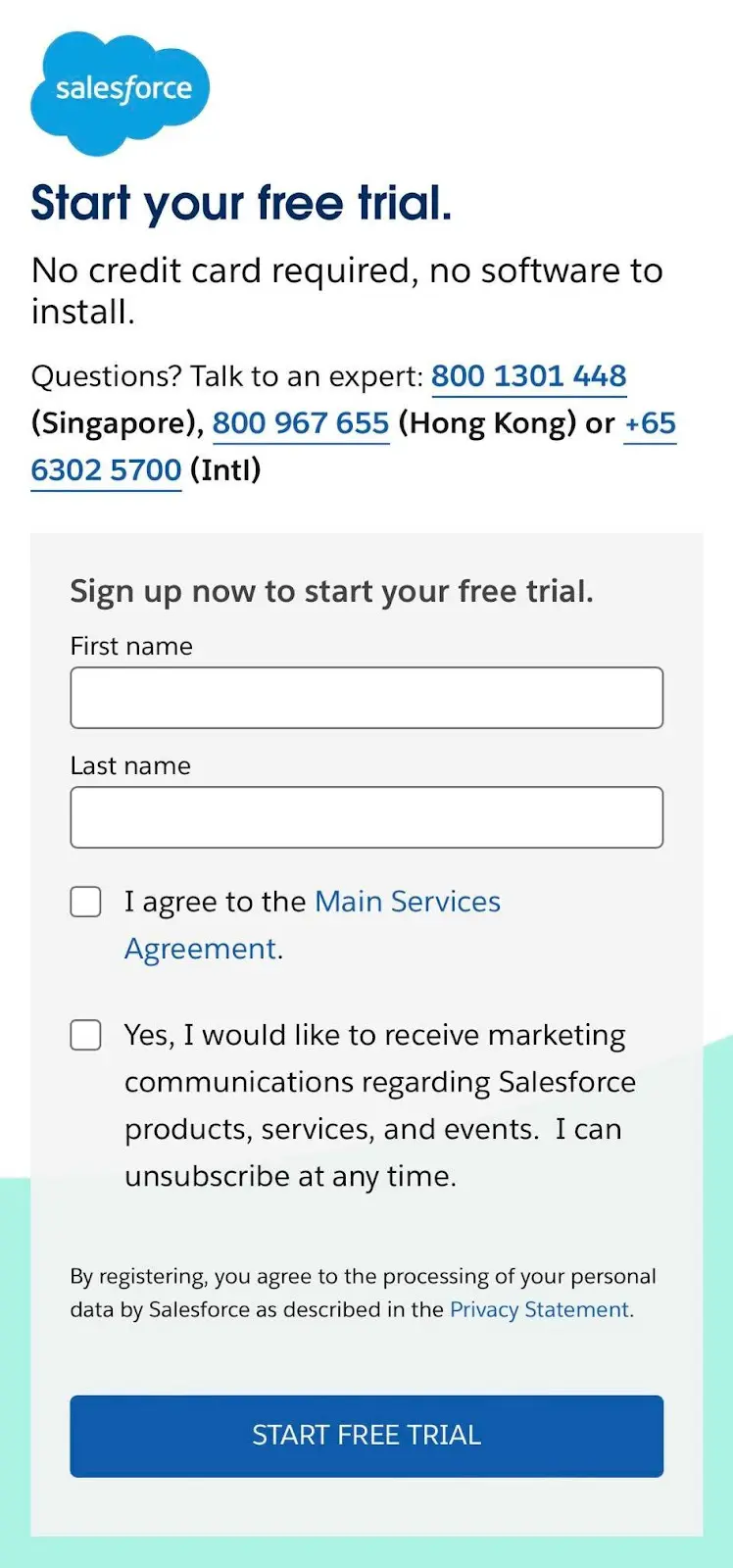The image size is (733, 1568).
Task: Dial the international number +65 6302 5700
Action: 106,469
